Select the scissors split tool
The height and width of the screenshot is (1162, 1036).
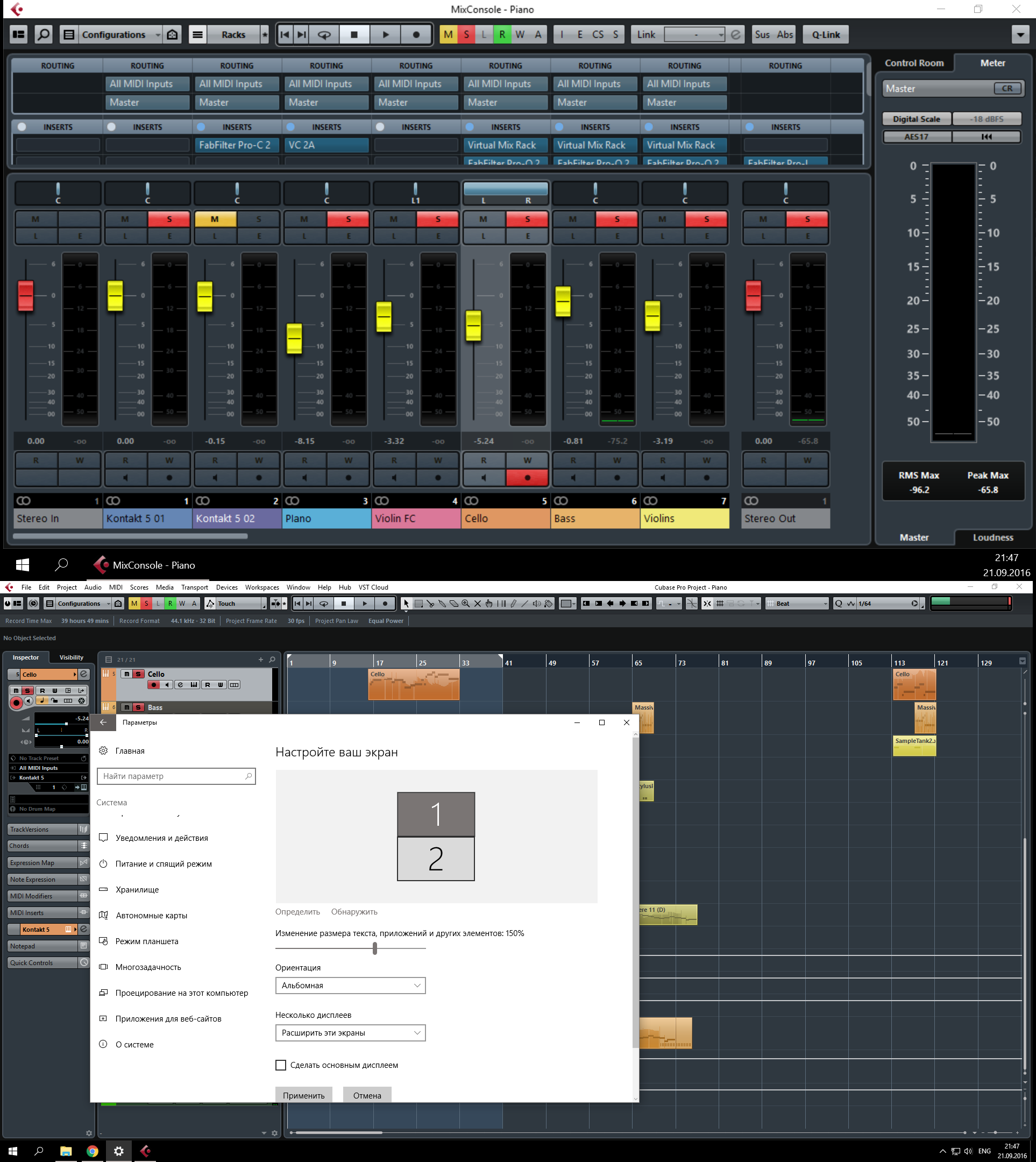pos(430,604)
